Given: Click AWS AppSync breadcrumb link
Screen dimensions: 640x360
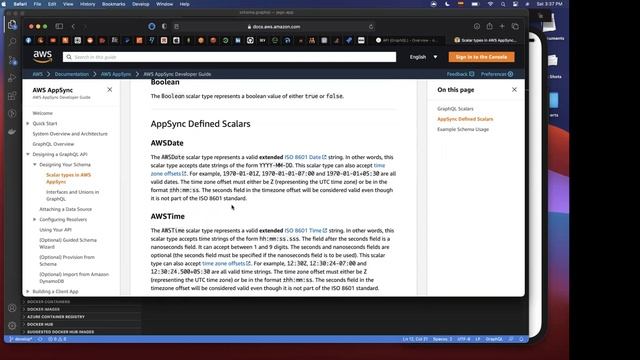Looking at the screenshot, I should pos(116,74).
